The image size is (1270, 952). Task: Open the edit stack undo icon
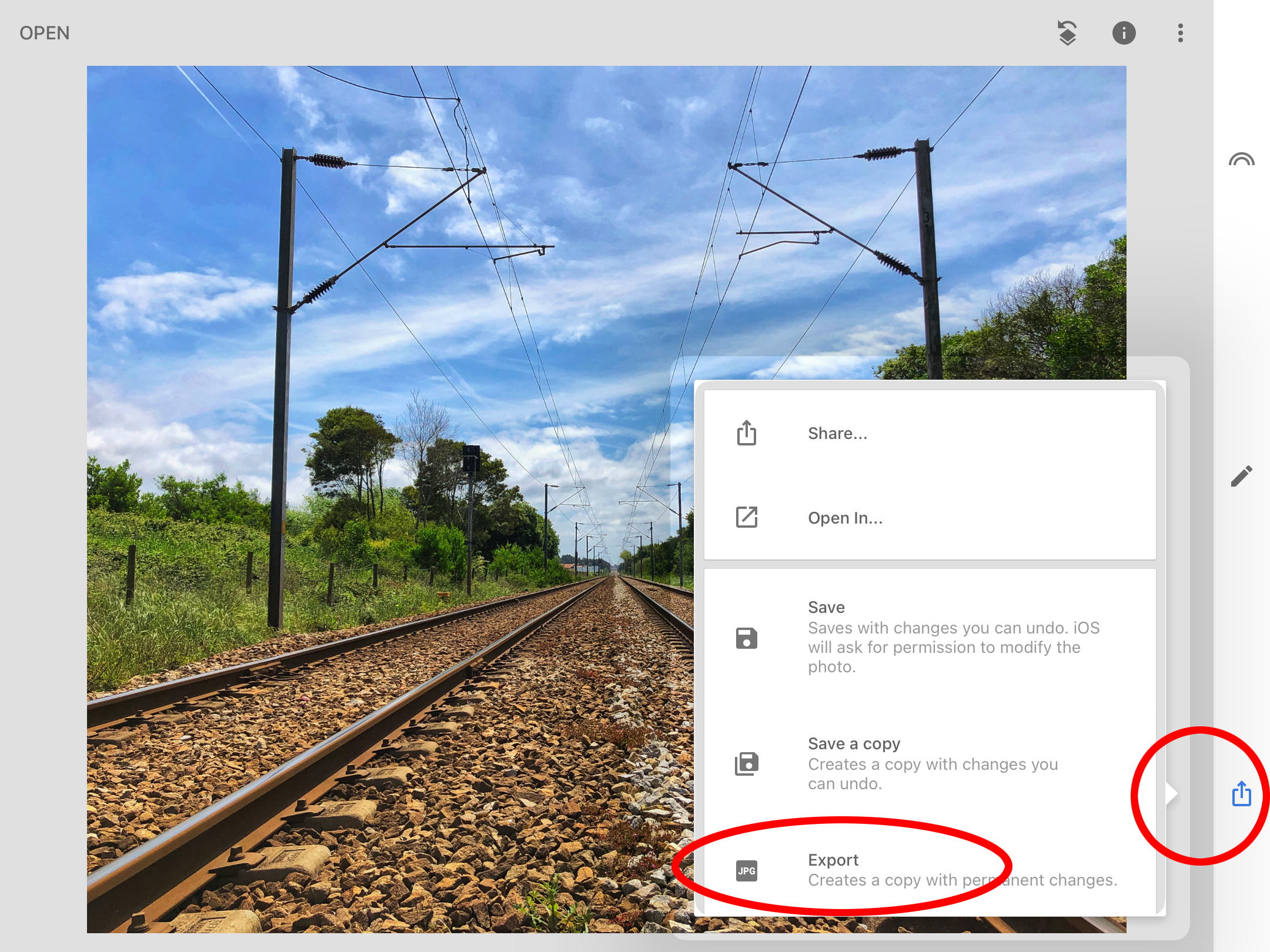(1067, 33)
